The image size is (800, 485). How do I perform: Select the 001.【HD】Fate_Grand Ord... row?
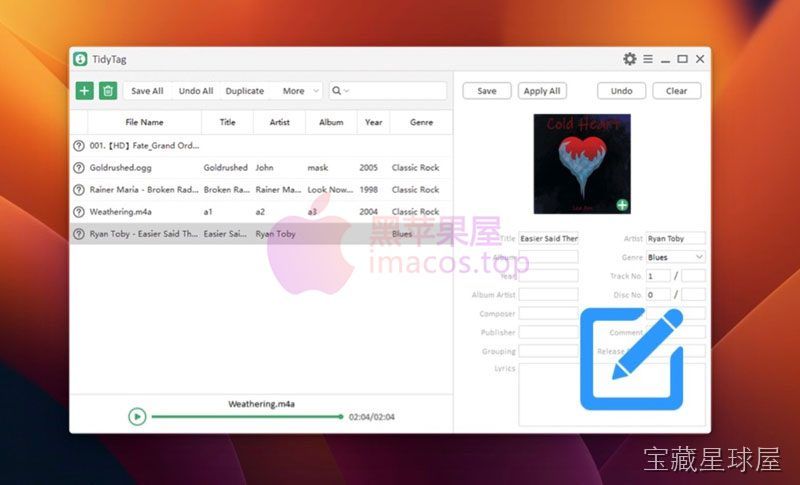[261, 146]
